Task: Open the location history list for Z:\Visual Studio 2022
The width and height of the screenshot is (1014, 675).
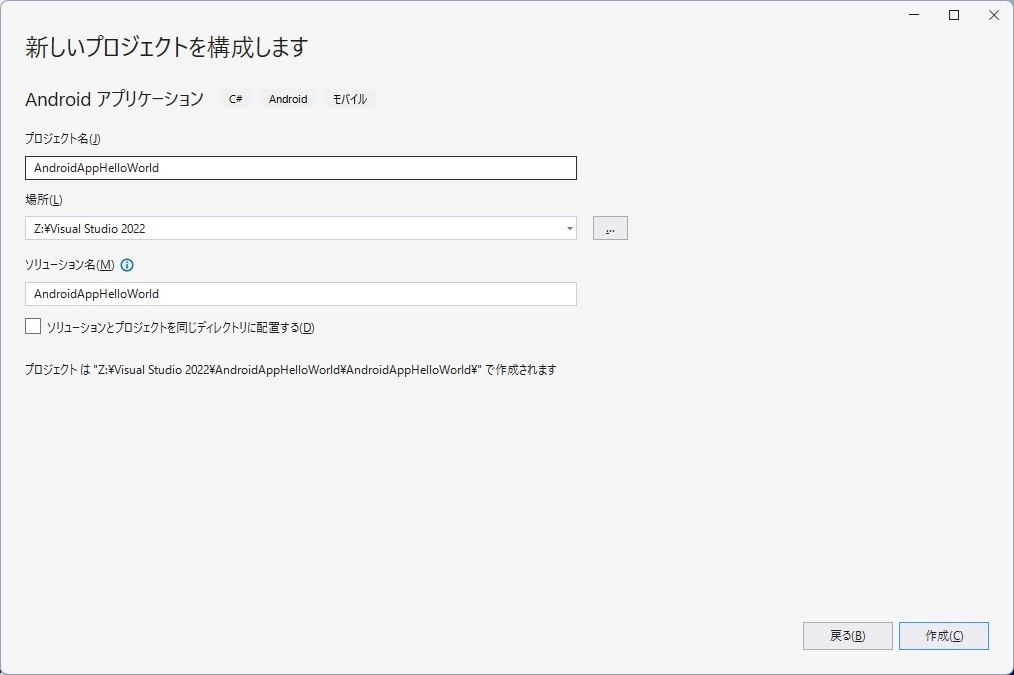Action: pyautogui.click(x=569, y=228)
